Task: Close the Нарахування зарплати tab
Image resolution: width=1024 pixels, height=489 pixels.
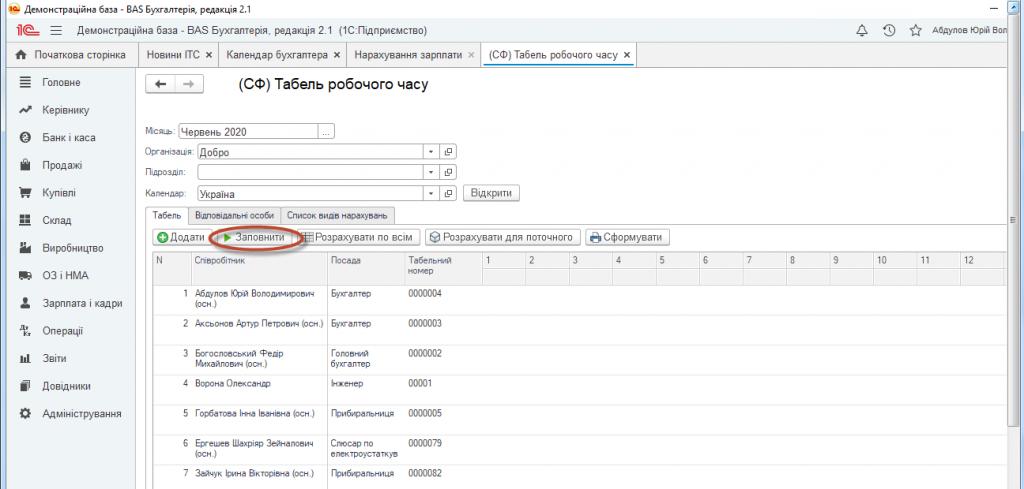Action: coord(471,55)
